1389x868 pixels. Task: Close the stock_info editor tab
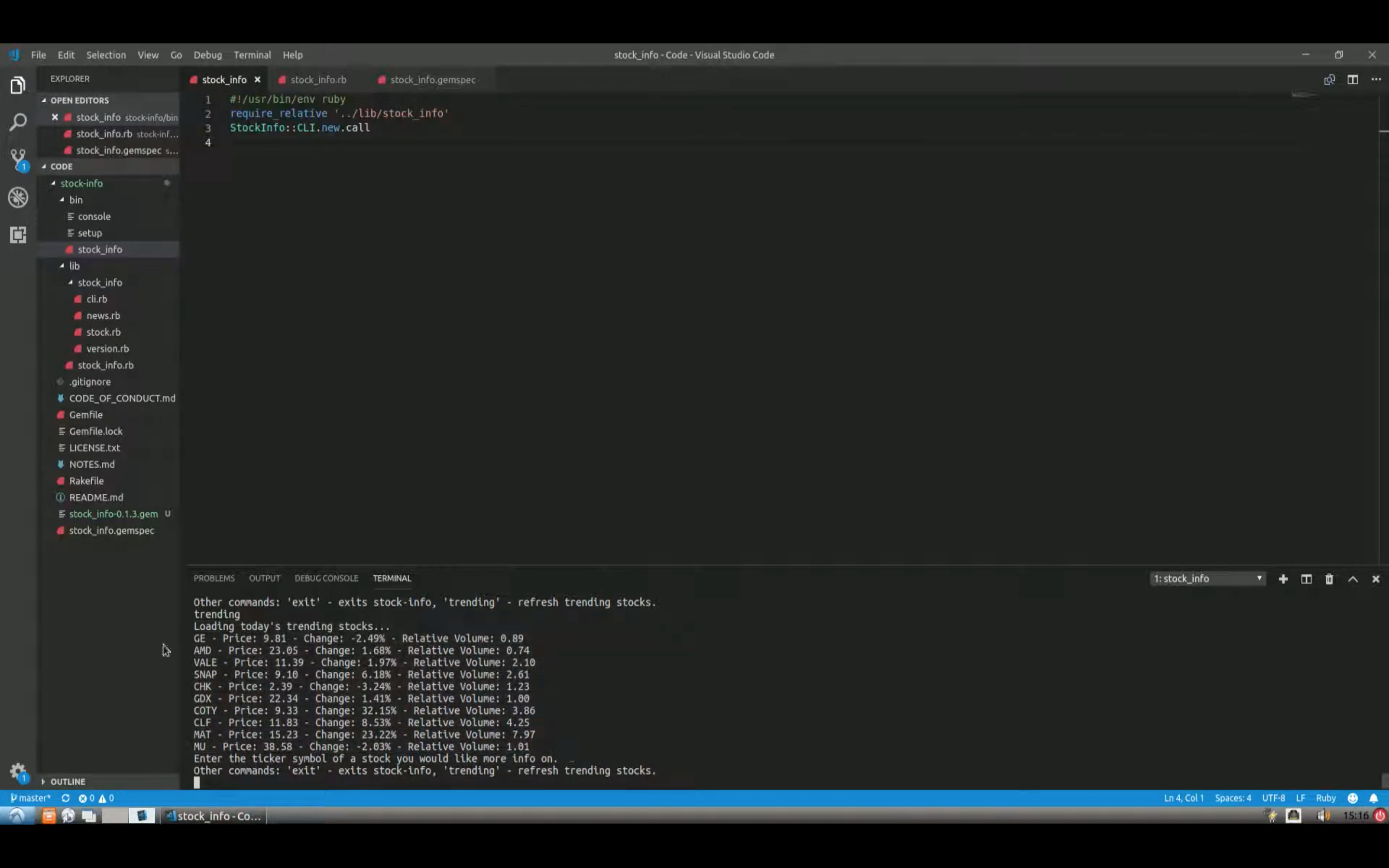click(257, 79)
